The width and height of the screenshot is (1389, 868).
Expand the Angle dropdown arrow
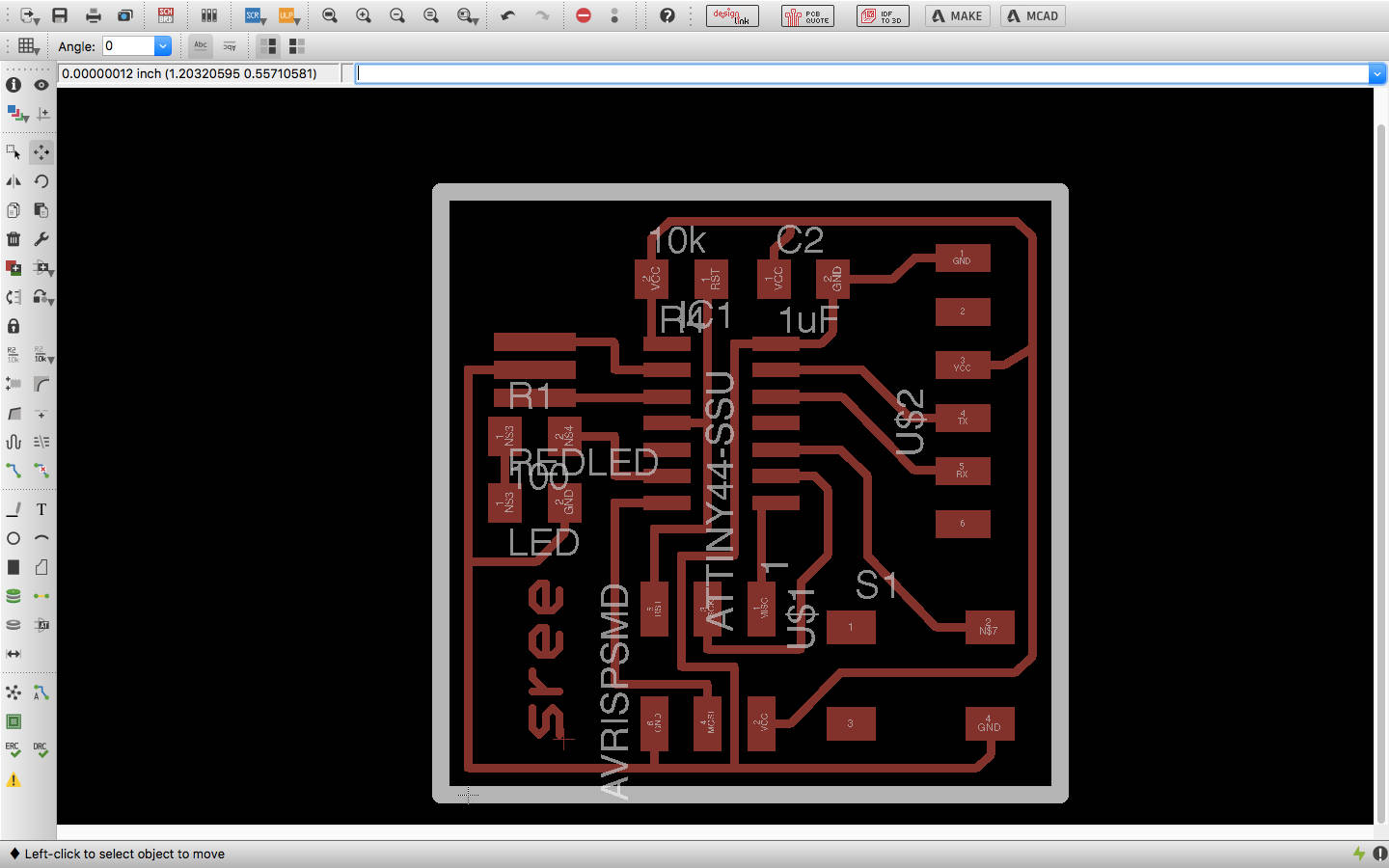pos(163,45)
